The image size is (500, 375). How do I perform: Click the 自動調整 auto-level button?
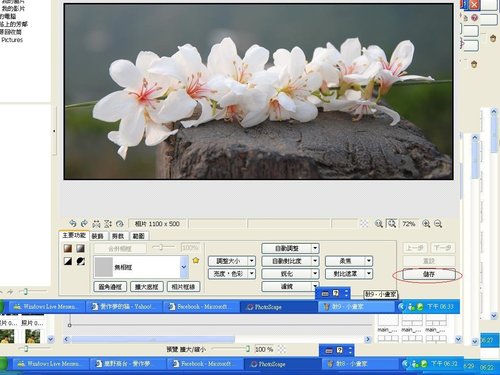287,248
